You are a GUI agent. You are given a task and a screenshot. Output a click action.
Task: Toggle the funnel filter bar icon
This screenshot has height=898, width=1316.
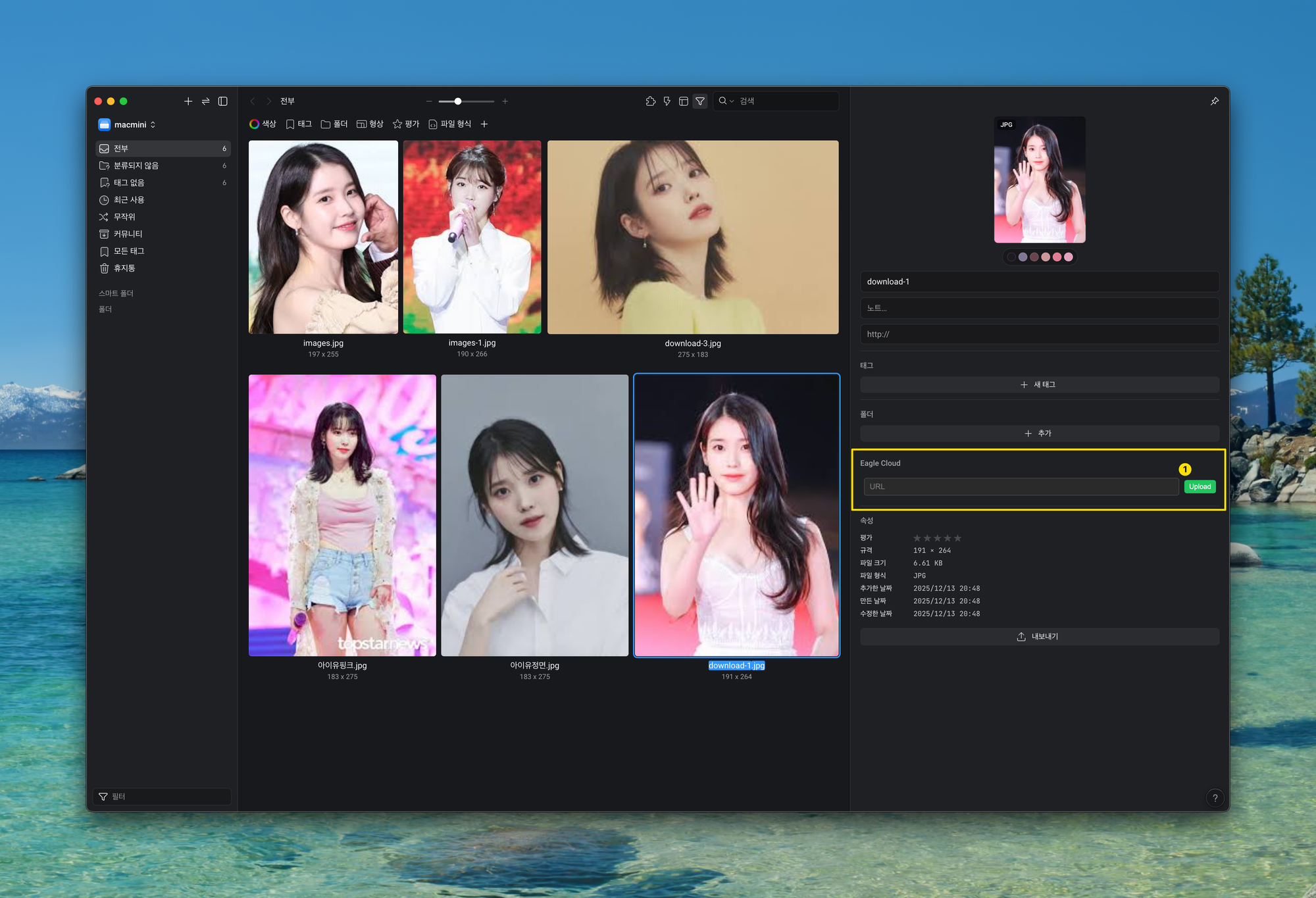click(x=700, y=101)
